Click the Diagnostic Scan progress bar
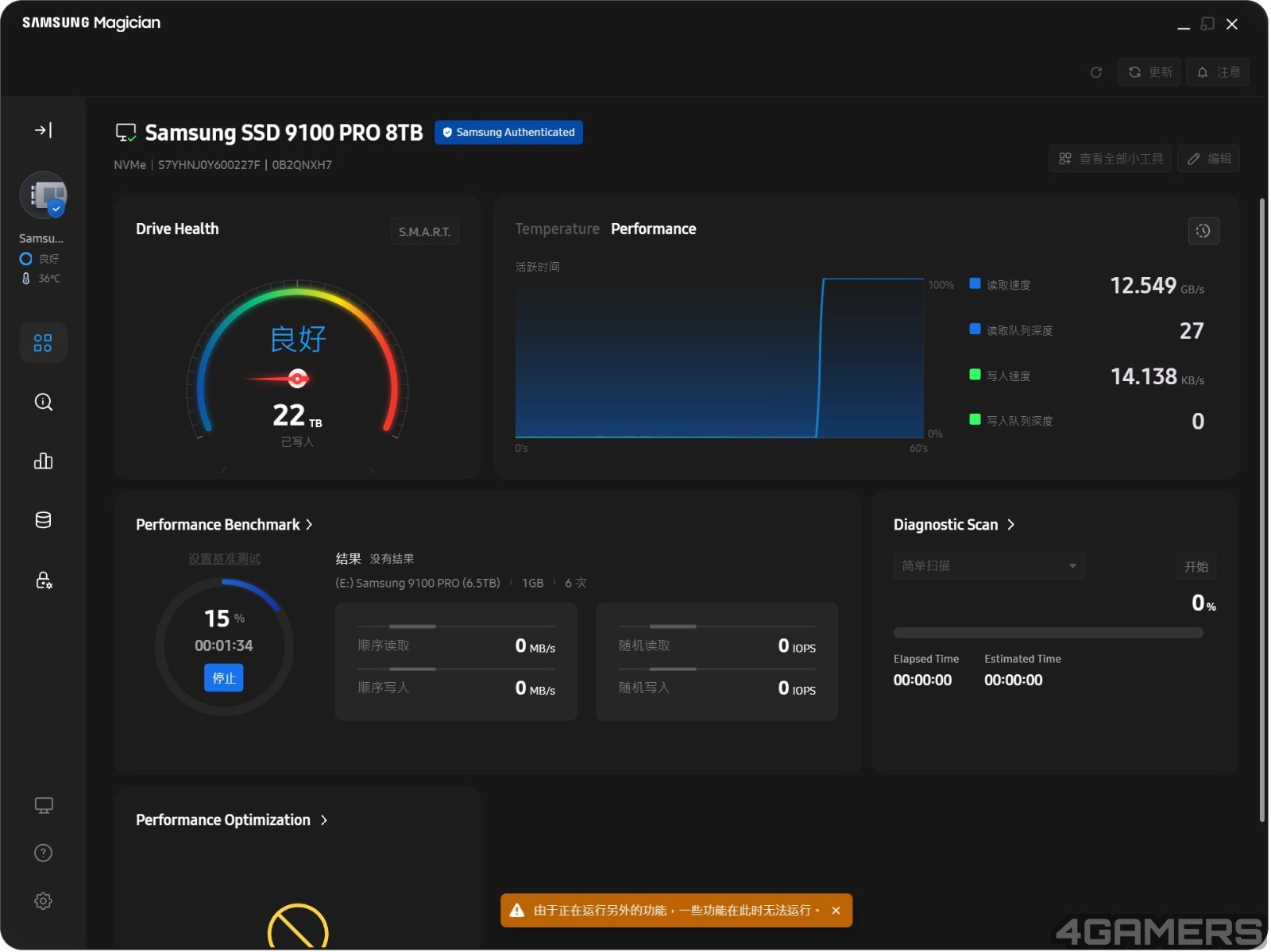1271x952 pixels. pos(1049,634)
